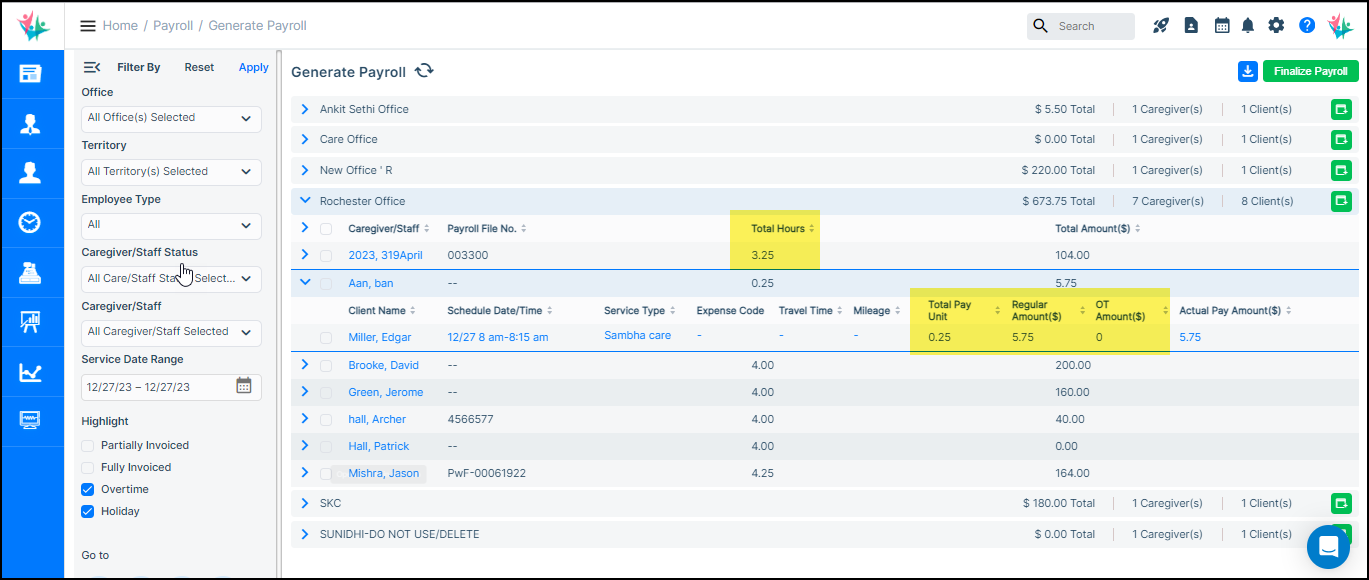
Task: Open the notifications bell icon
Action: [x=1248, y=25]
